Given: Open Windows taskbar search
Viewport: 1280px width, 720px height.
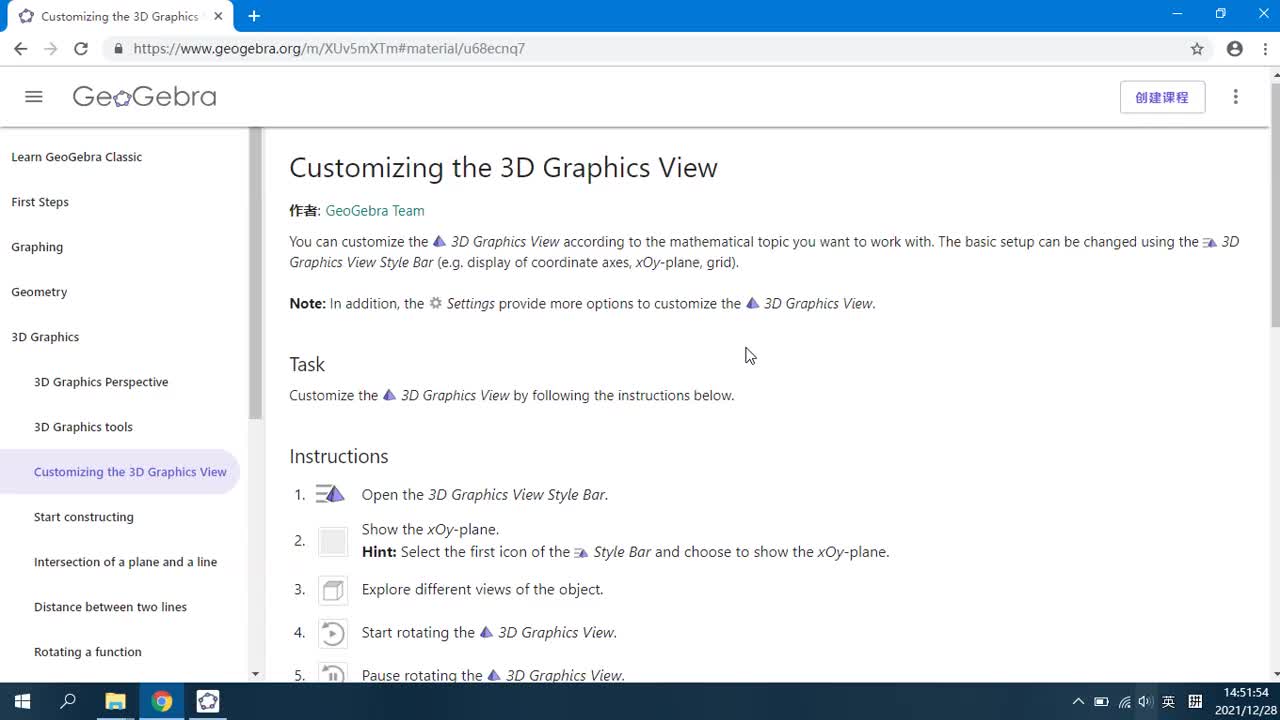Looking at the screenshot, I should (68, 701).
